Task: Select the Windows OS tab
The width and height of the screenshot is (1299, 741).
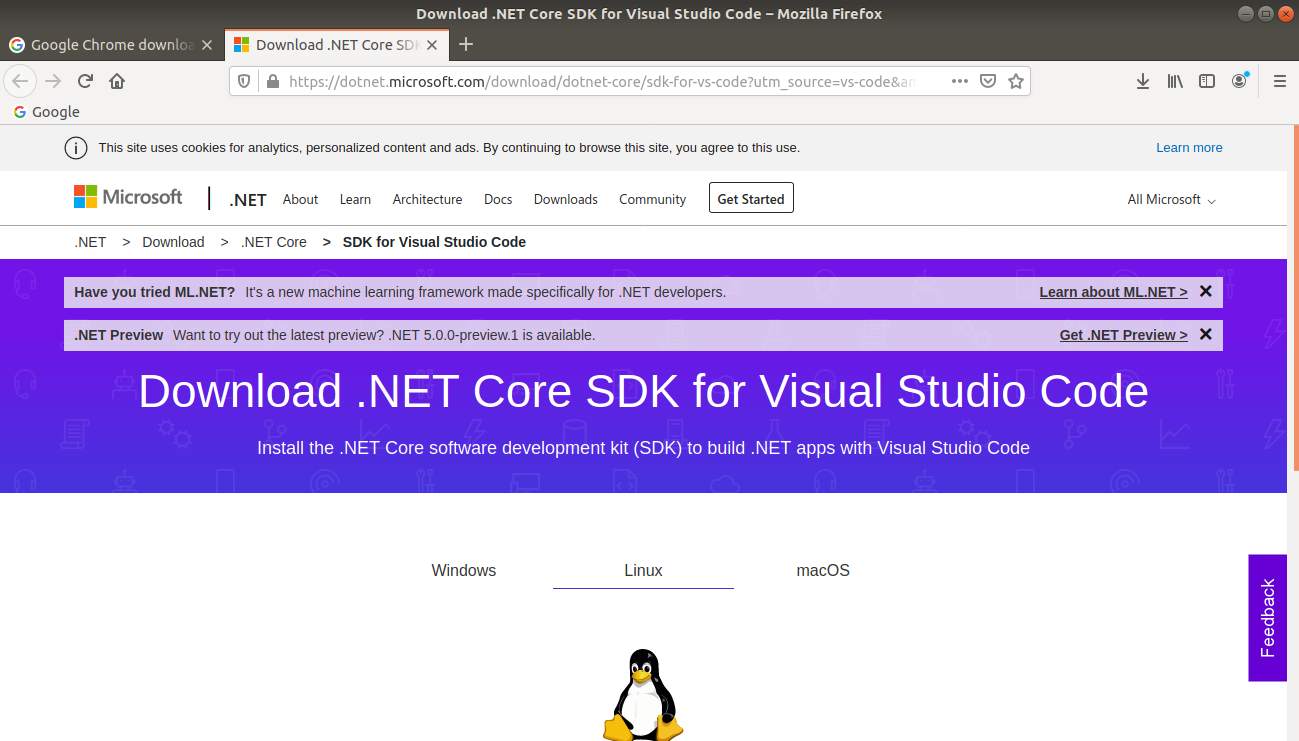Action: click(x=464, y=570)
